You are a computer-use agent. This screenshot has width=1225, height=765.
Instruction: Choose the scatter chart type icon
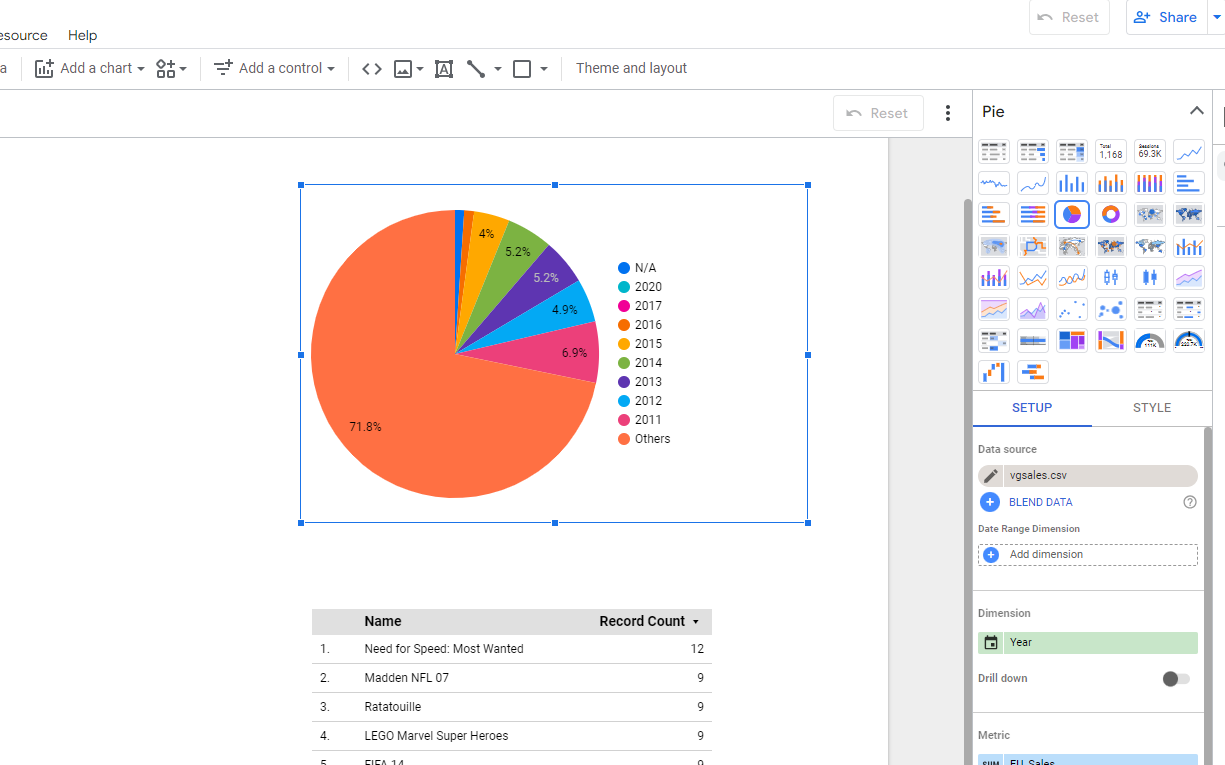[x=1072, y=308]
